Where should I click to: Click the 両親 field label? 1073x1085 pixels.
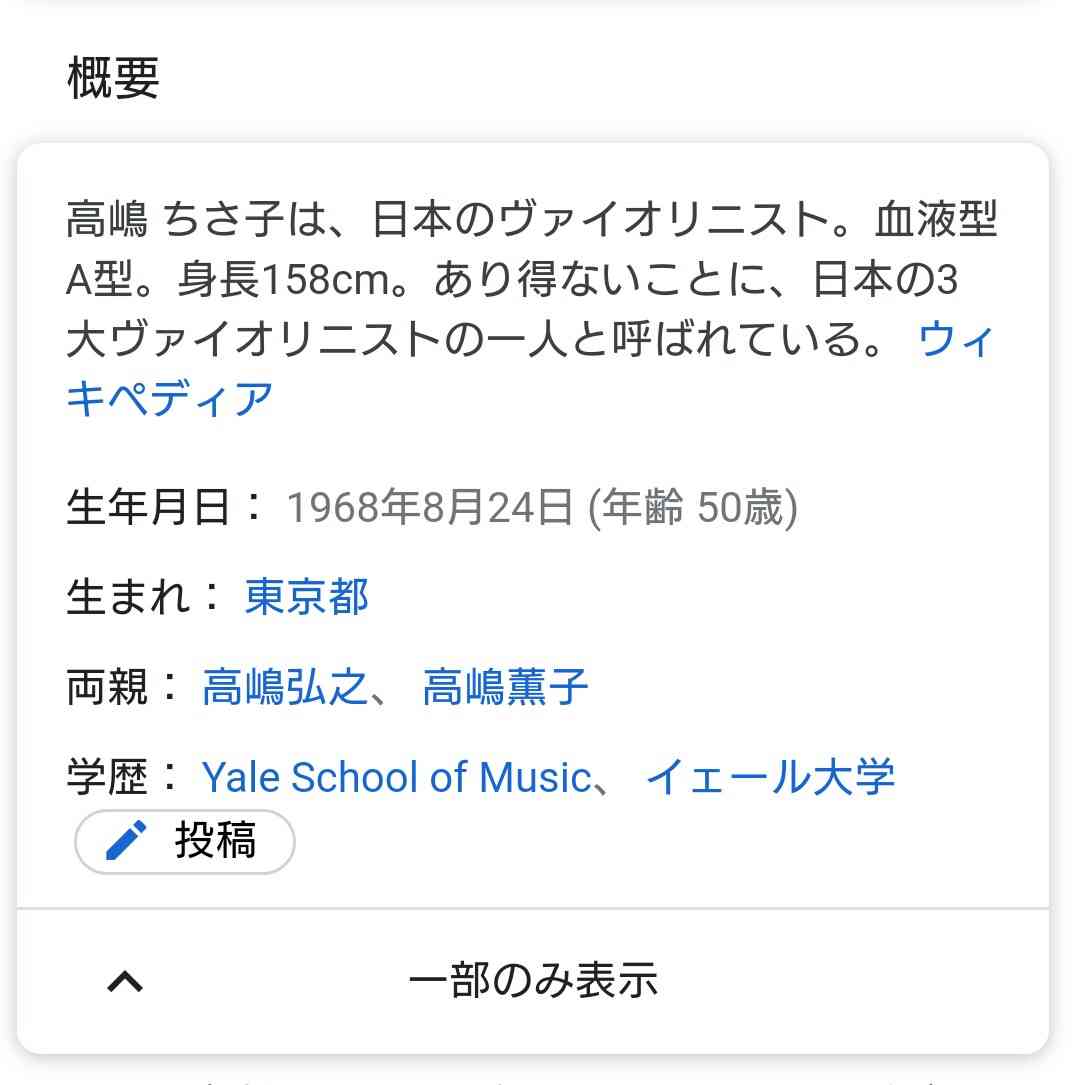click(107, 687)
